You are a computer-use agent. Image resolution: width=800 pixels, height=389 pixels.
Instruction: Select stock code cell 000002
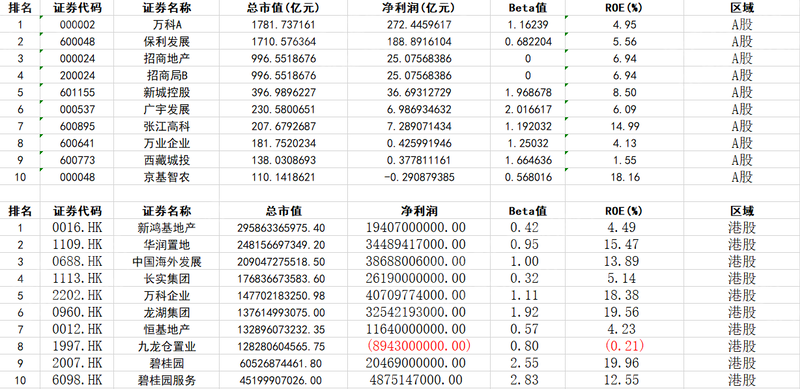coord(77,25)
